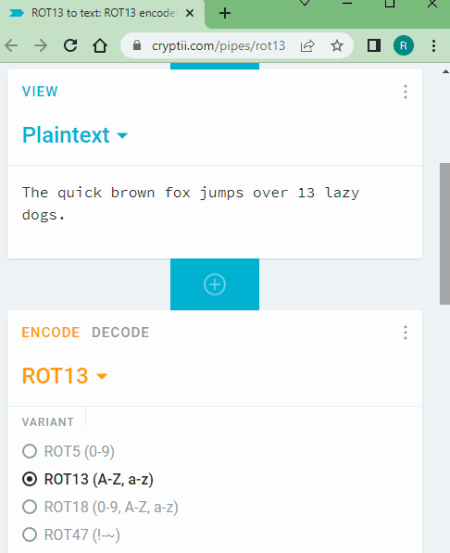Click the browser forward arrow
Viewport: 450px width, 553px height.
tap(41, 45)
